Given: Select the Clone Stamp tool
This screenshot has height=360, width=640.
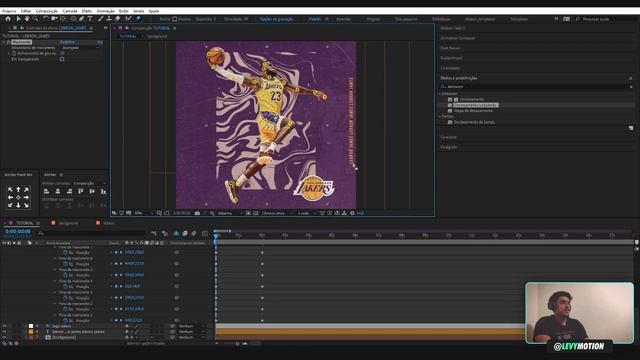Looking at the screenshot, I should (x=109, y=19).
